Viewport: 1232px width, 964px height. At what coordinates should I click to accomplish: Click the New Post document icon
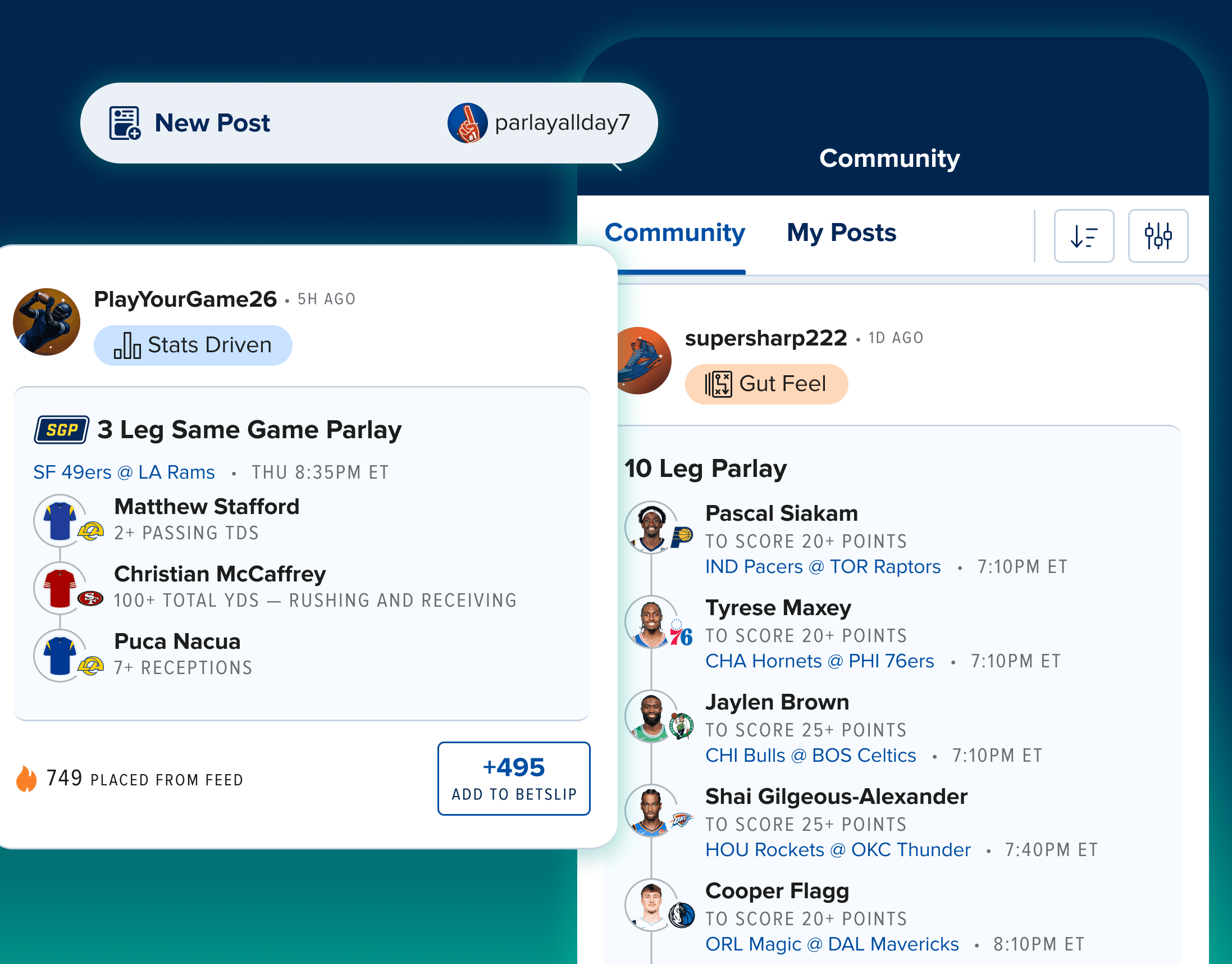pyautogui.click(x=125, y=122)
